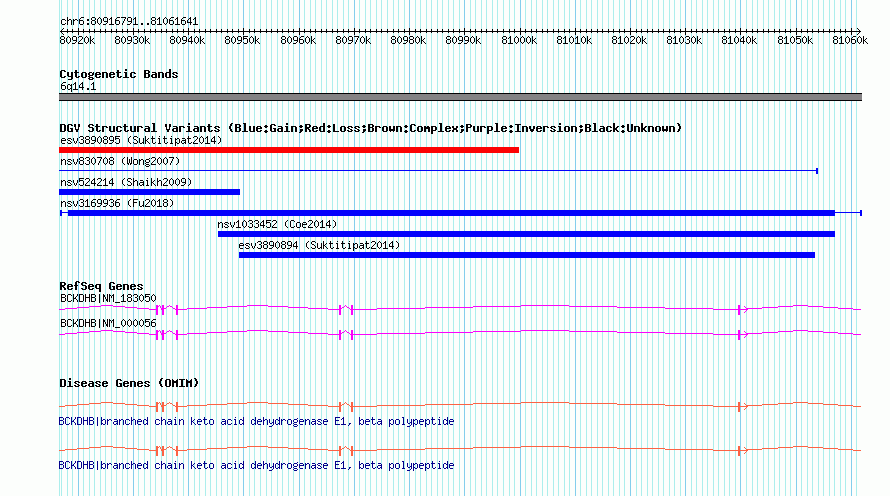Click the nsv524214 (Shaikh2009) blue bar
The width and height of the screenshot is (890, 496).
coord(149,192)
